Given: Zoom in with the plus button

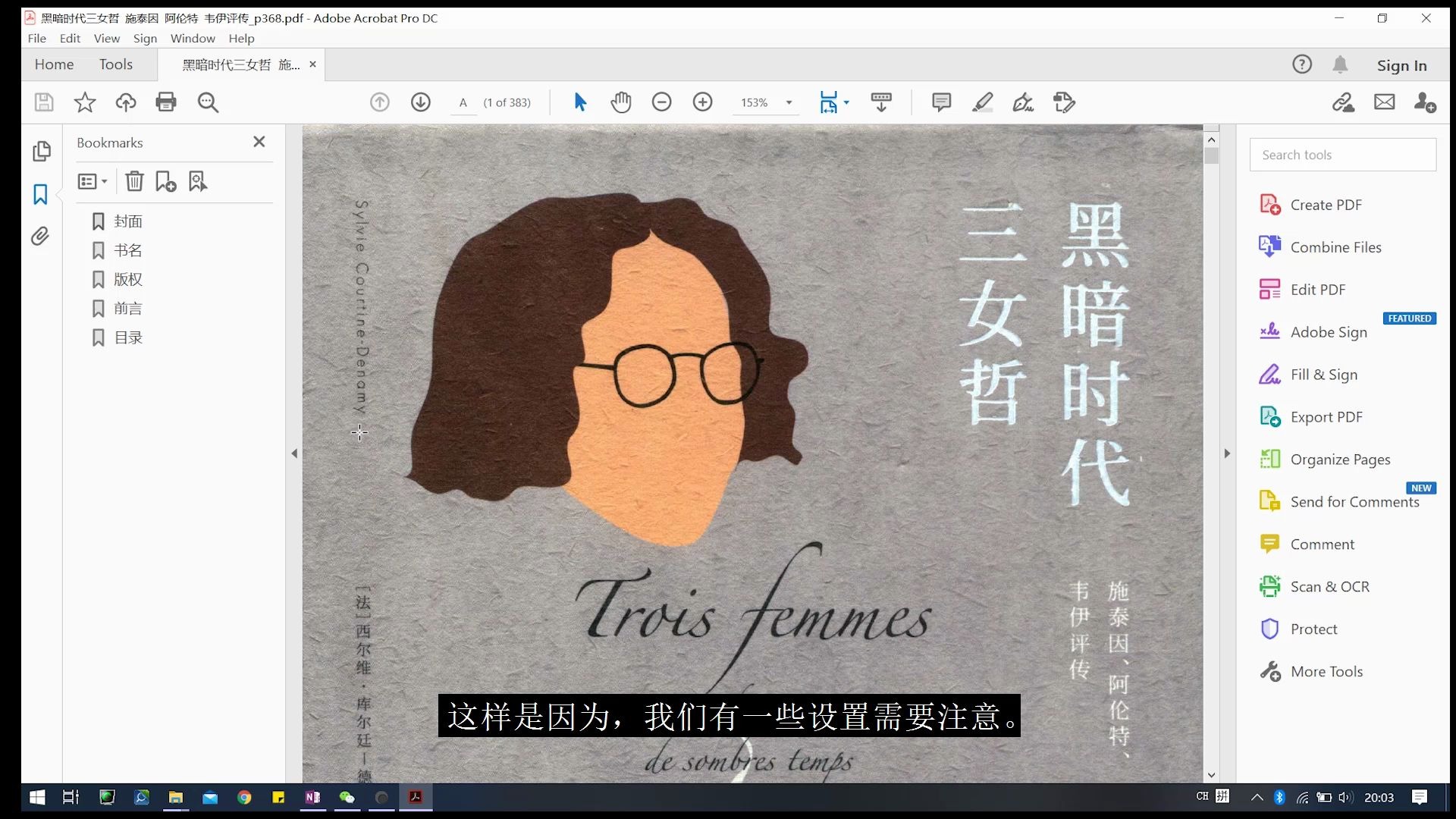Looking at the screenshot, I should click(x=703, y=102).
